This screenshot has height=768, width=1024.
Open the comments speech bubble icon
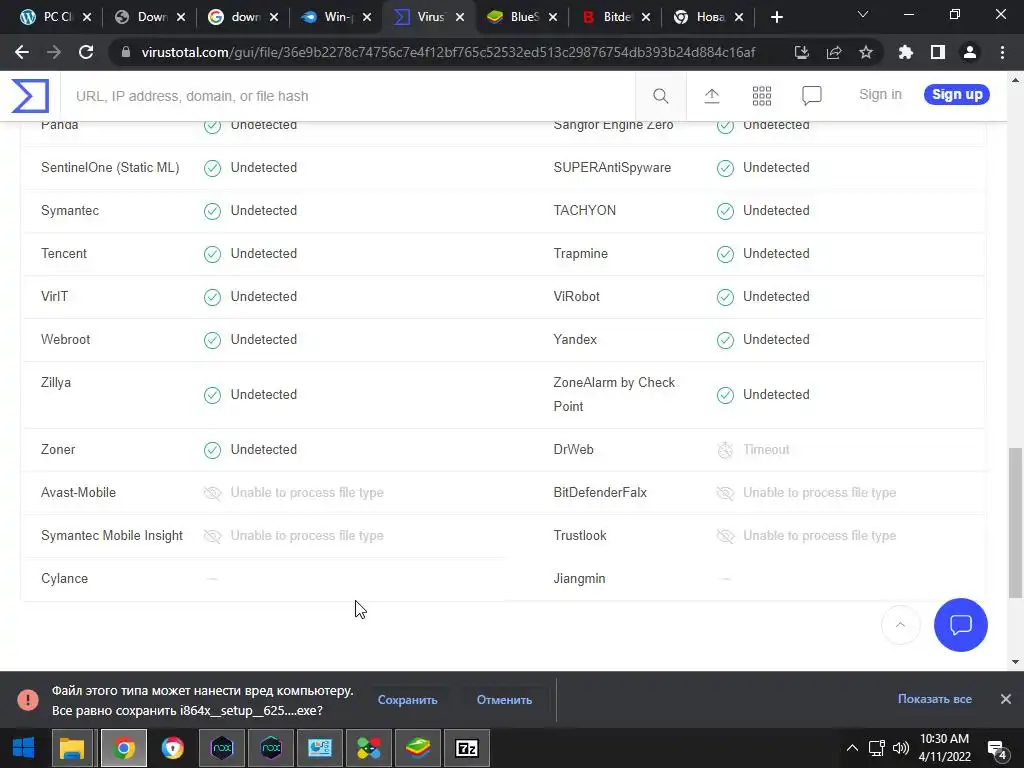coord(812,96)
